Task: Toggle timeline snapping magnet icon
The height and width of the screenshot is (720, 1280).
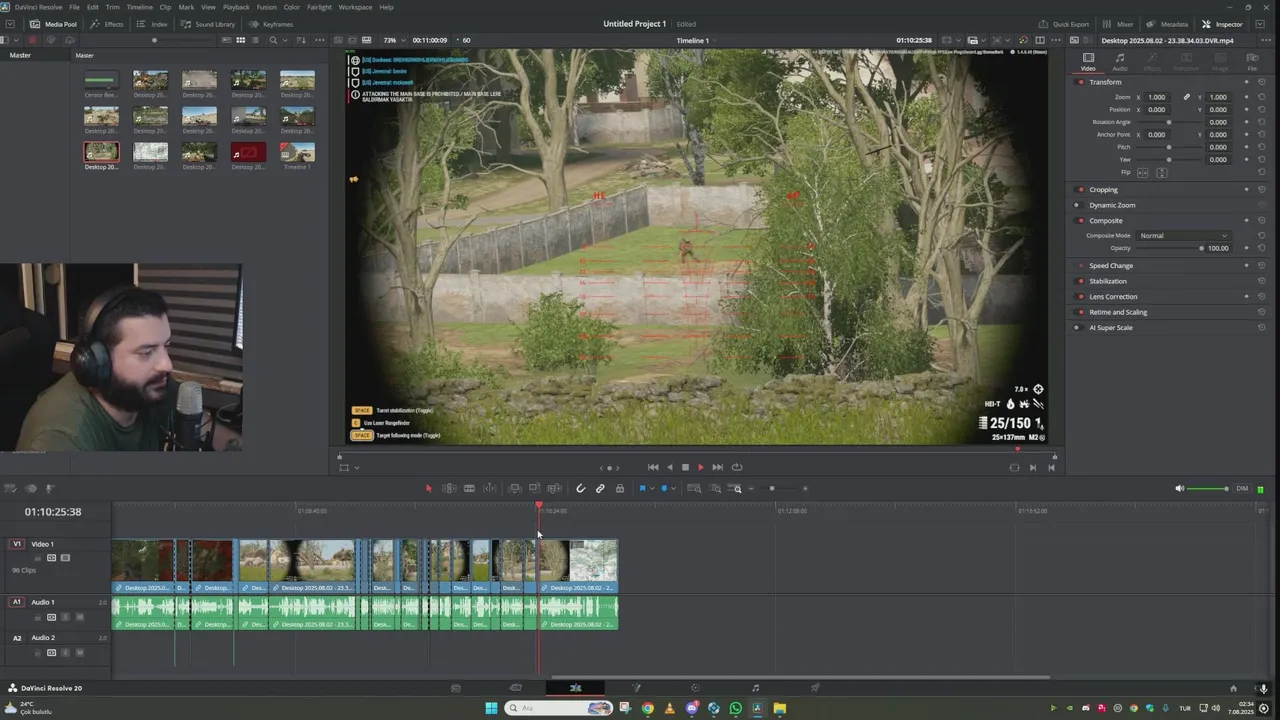Action: 580,488
